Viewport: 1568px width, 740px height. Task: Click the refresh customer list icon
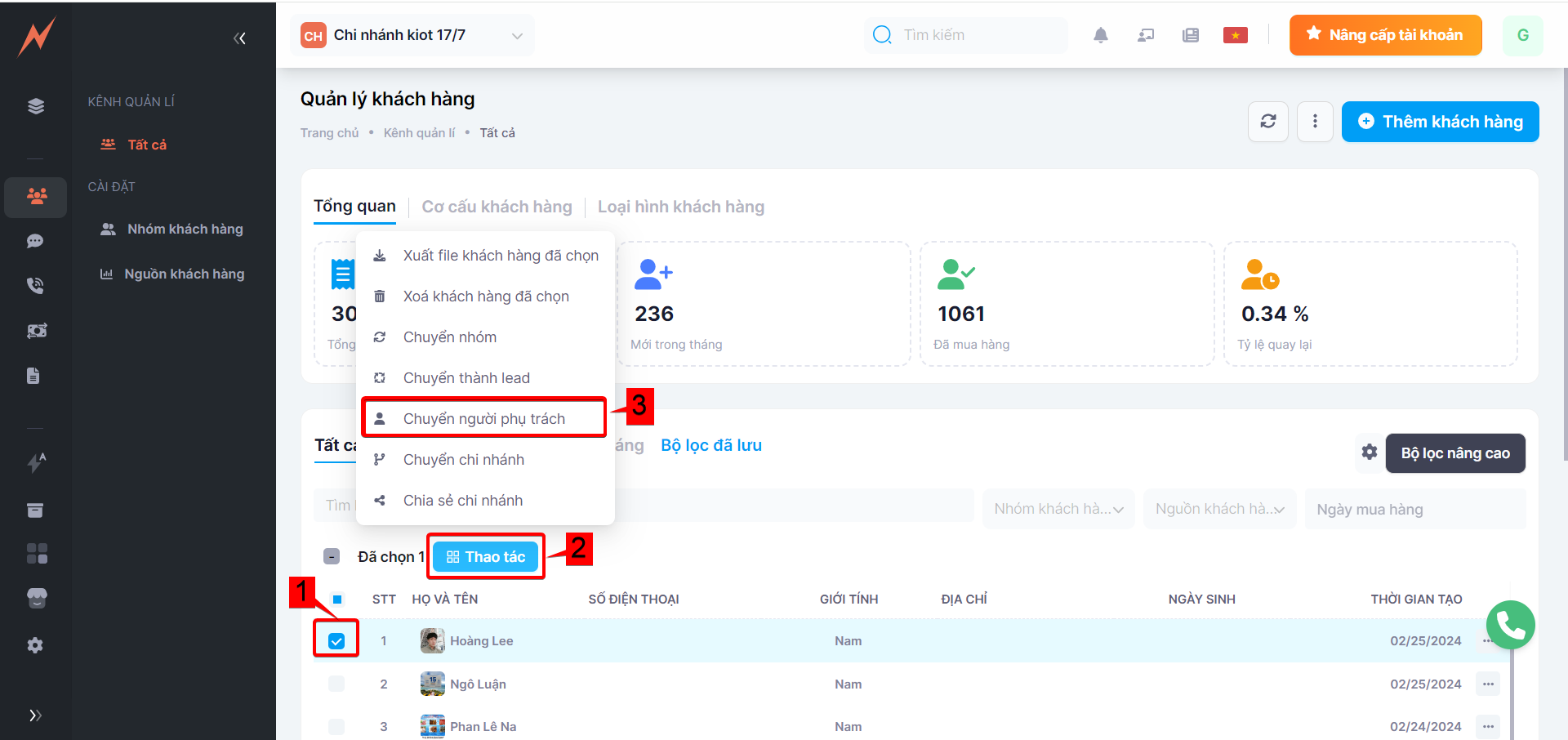point(1267,122)
